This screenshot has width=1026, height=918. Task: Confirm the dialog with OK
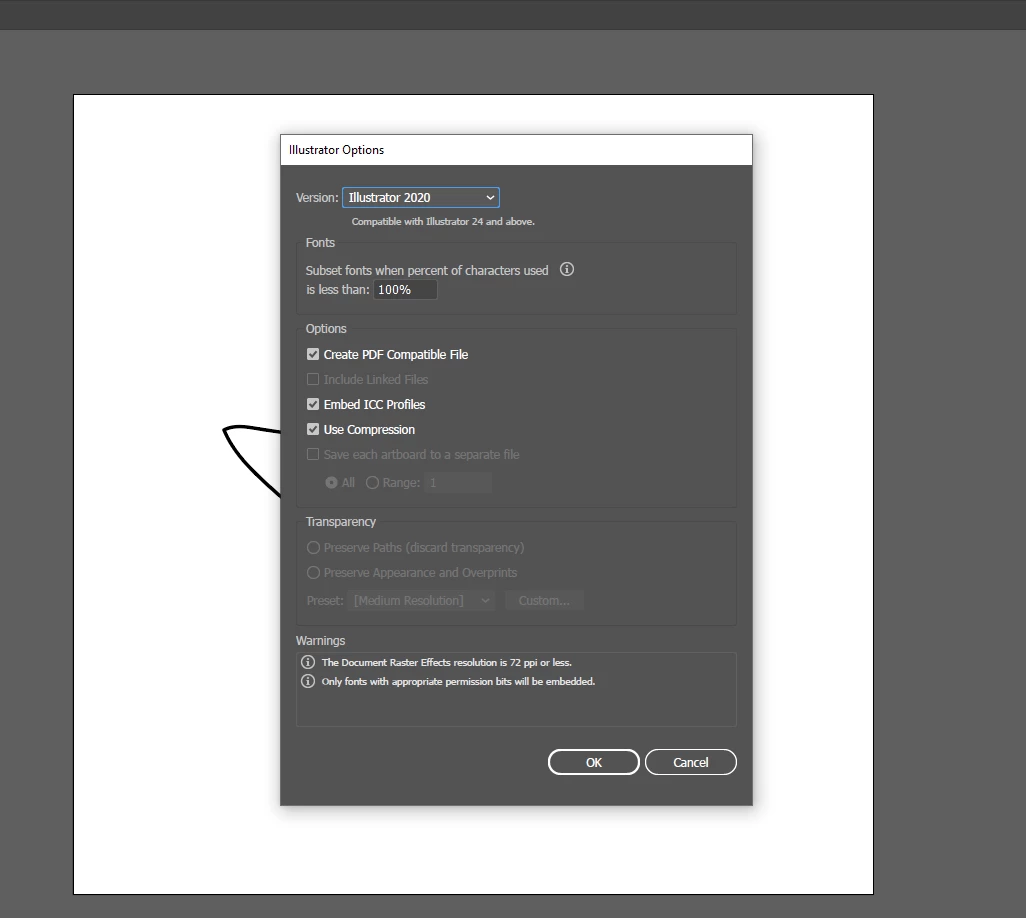pos(593,762)
